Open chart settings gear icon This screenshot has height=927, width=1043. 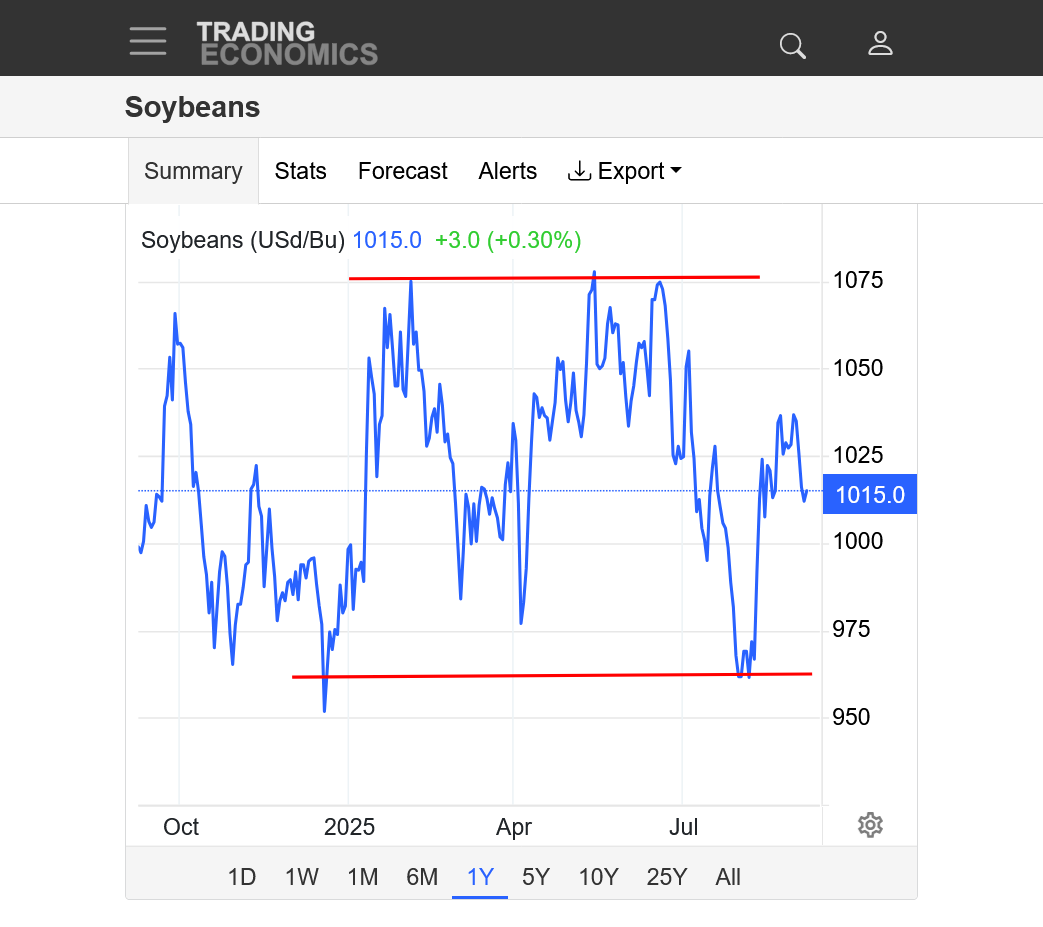(870, 825)
